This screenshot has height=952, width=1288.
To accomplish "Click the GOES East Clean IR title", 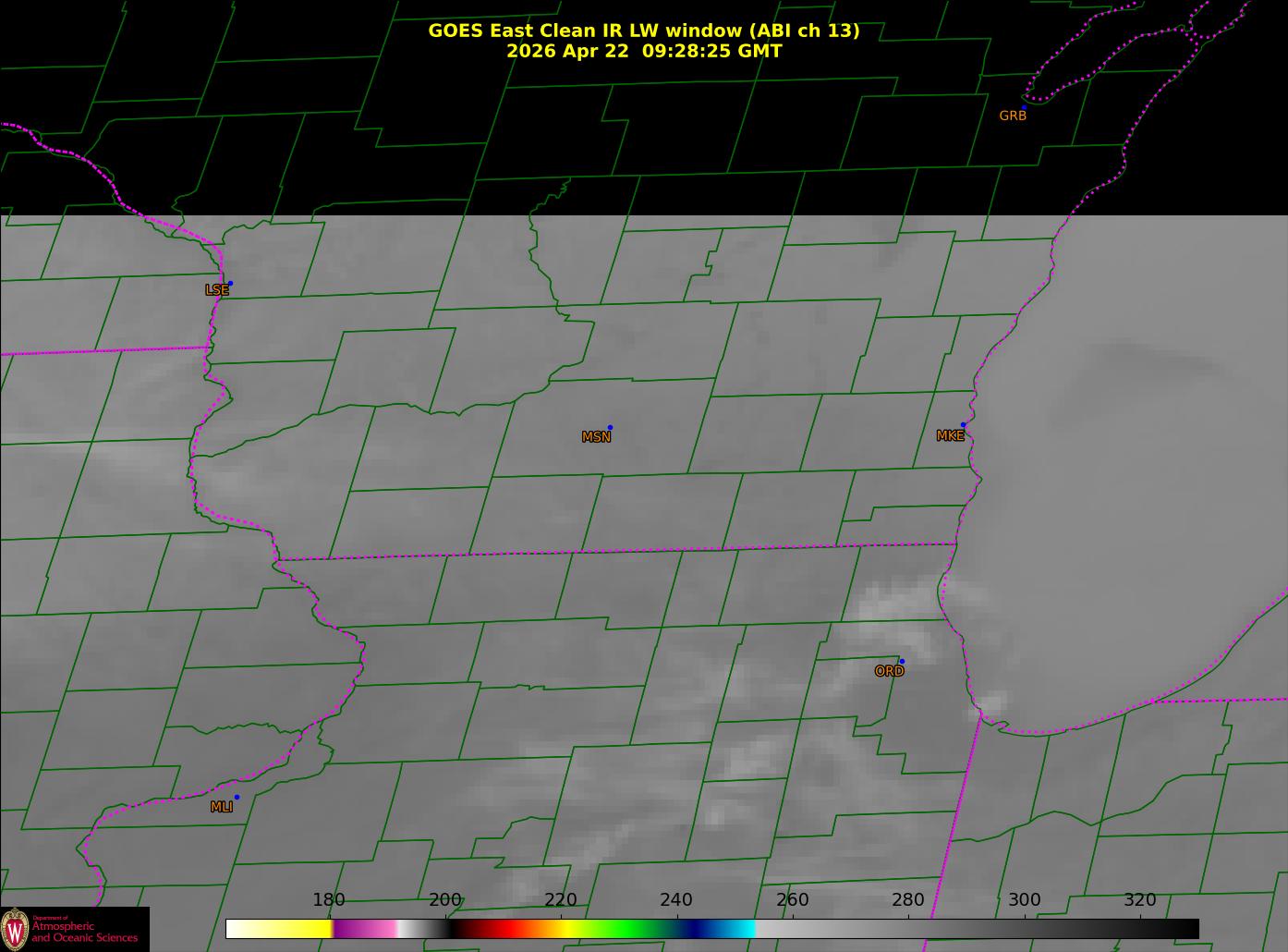I will pyautogui.click(x=644, y=31).
